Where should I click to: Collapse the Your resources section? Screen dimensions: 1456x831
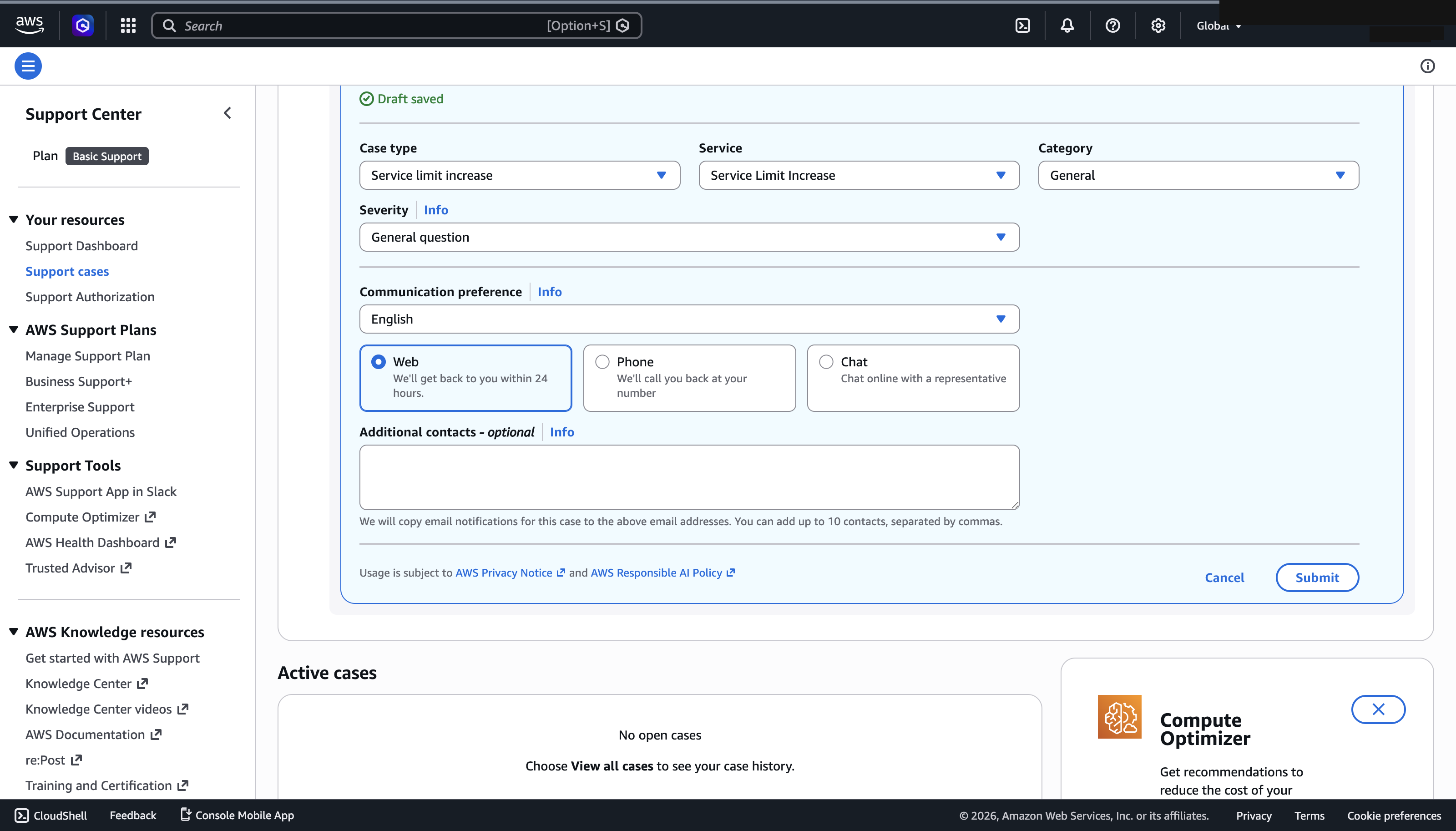click(14, 219)
